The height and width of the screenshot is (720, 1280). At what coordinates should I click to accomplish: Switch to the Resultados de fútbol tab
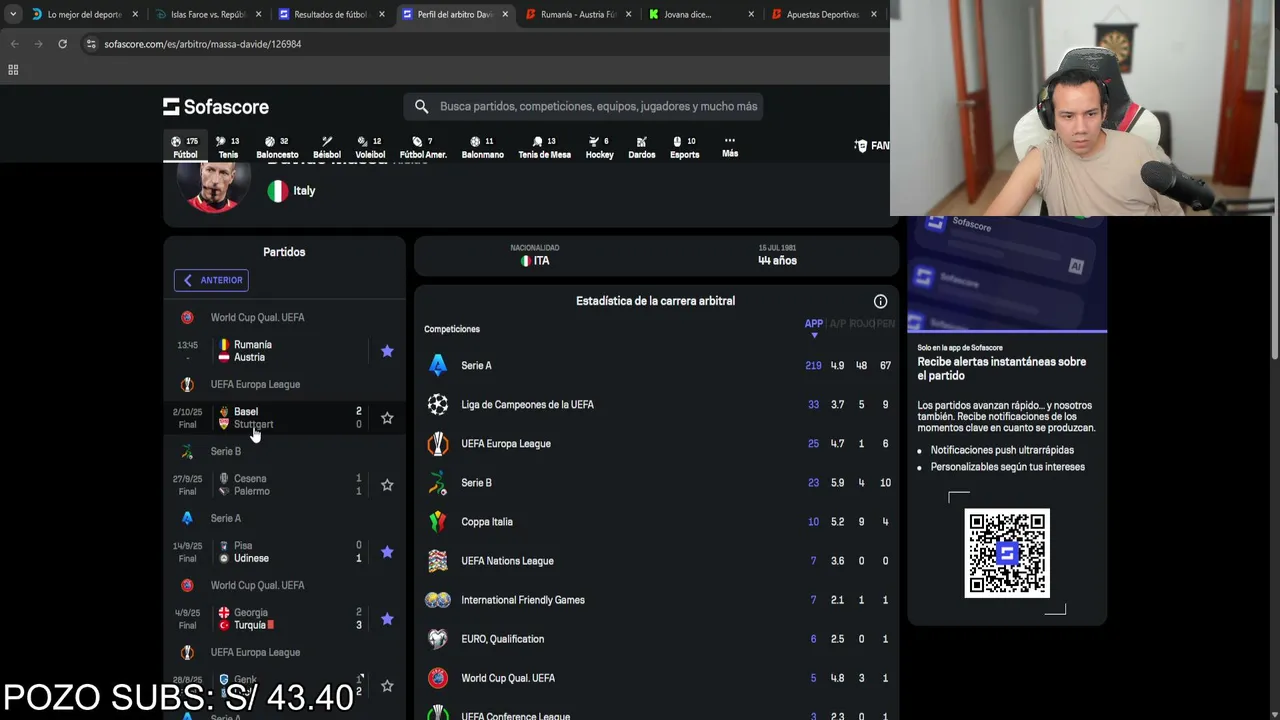[x=330, y=14]
